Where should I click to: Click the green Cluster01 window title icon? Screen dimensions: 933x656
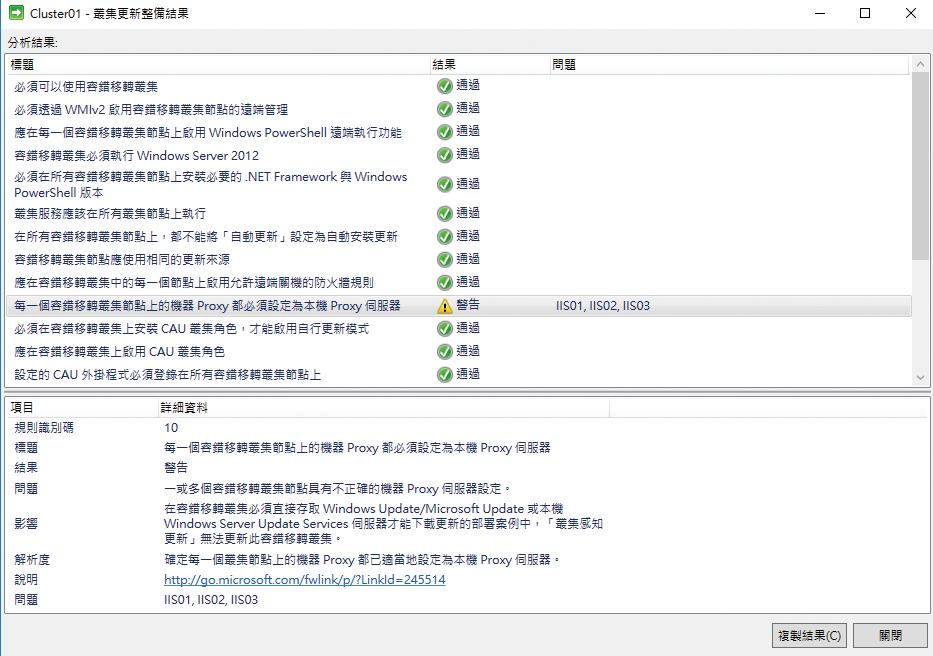point(16,13)
